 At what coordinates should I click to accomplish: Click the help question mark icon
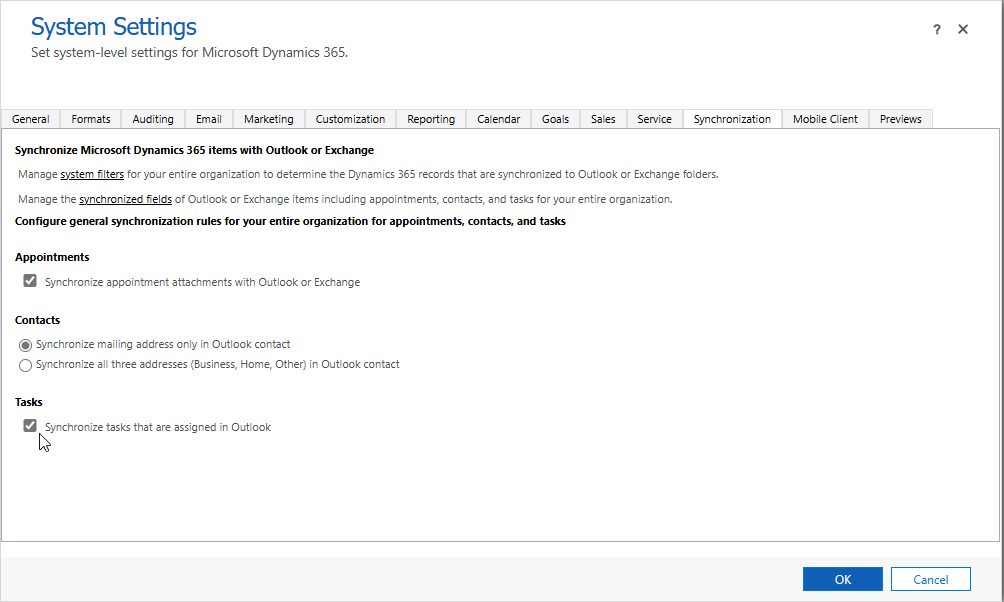click(937, 29)
